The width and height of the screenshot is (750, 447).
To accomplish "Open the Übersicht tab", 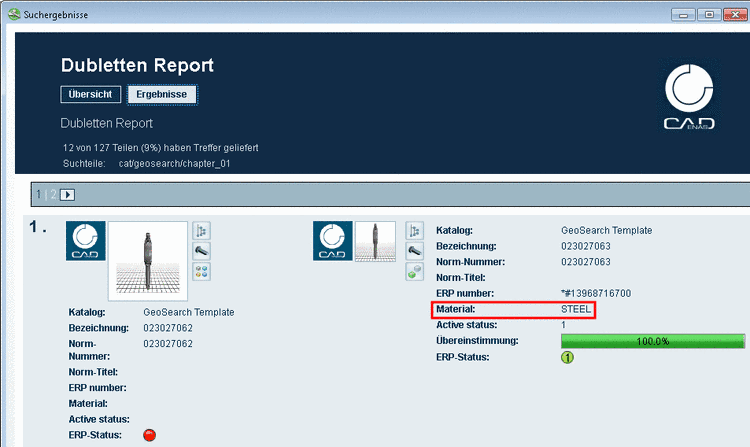I will [x=90, y=94].
